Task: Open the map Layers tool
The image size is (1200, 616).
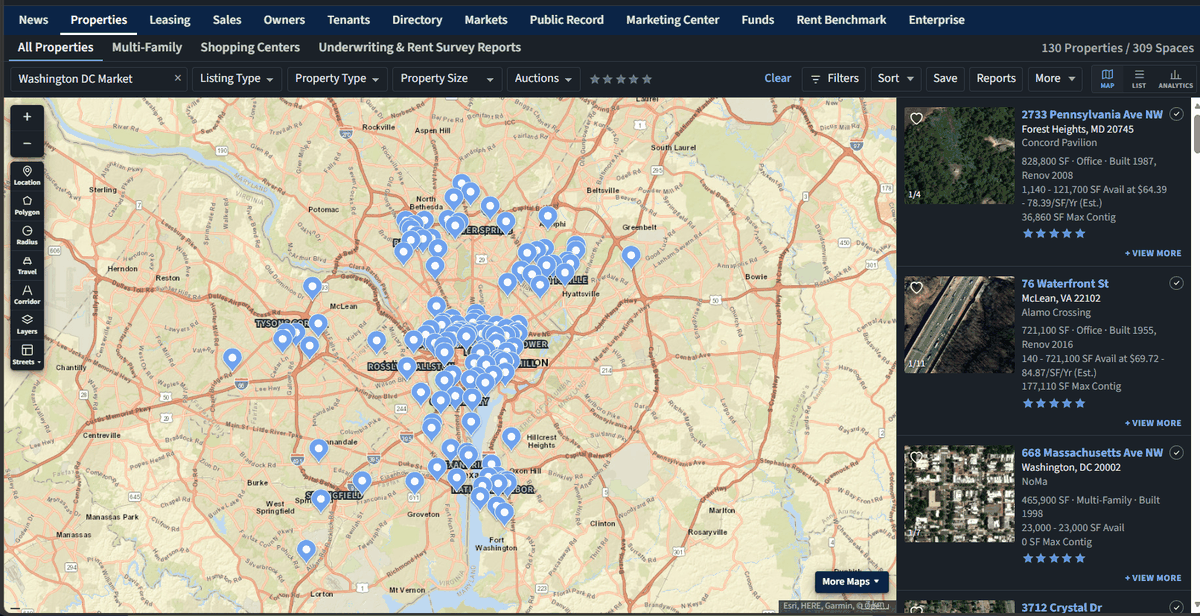Action: [27, 324]
